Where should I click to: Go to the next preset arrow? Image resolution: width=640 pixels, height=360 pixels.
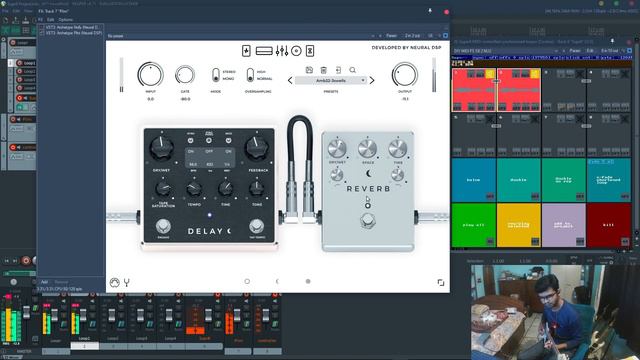point(372,80)
